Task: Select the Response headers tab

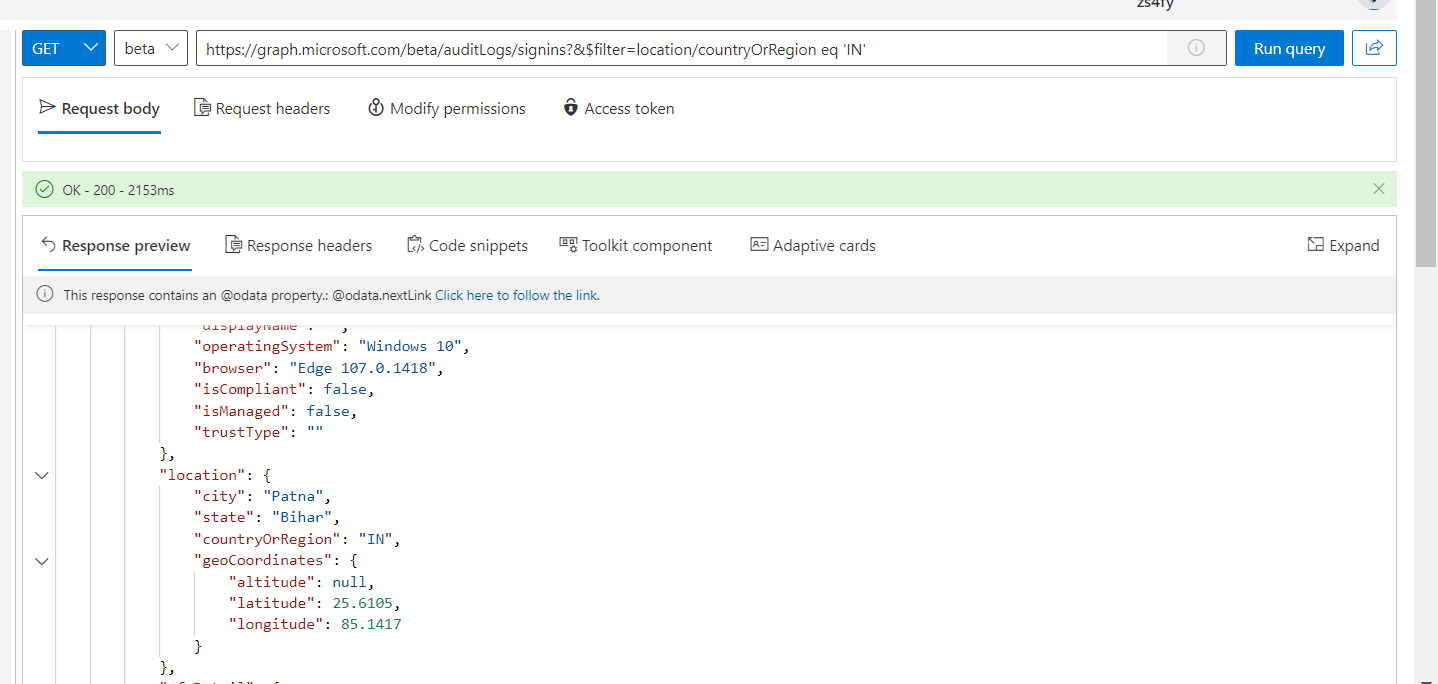Action: [x=299, y=245]
